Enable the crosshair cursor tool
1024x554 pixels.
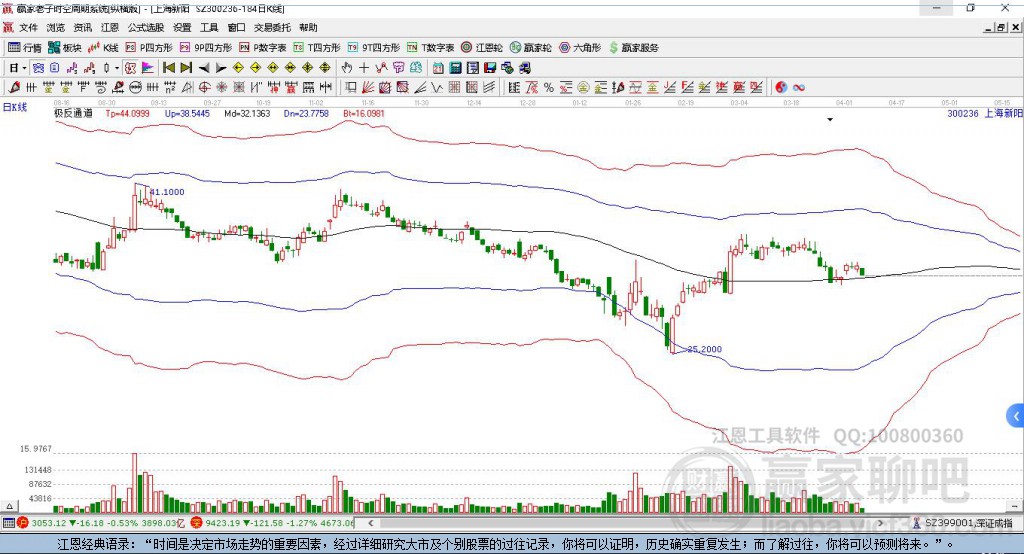click(x=364, y=68)
